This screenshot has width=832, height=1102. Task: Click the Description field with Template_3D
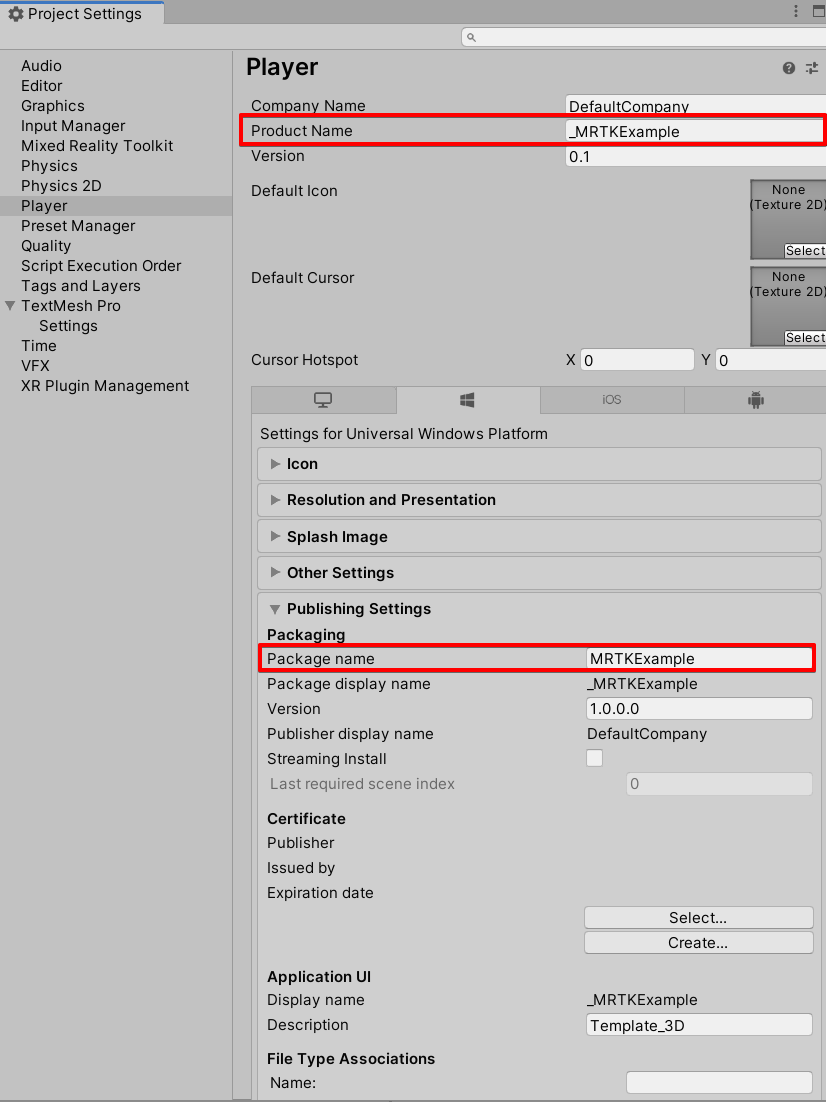(x=699, y=1025)
